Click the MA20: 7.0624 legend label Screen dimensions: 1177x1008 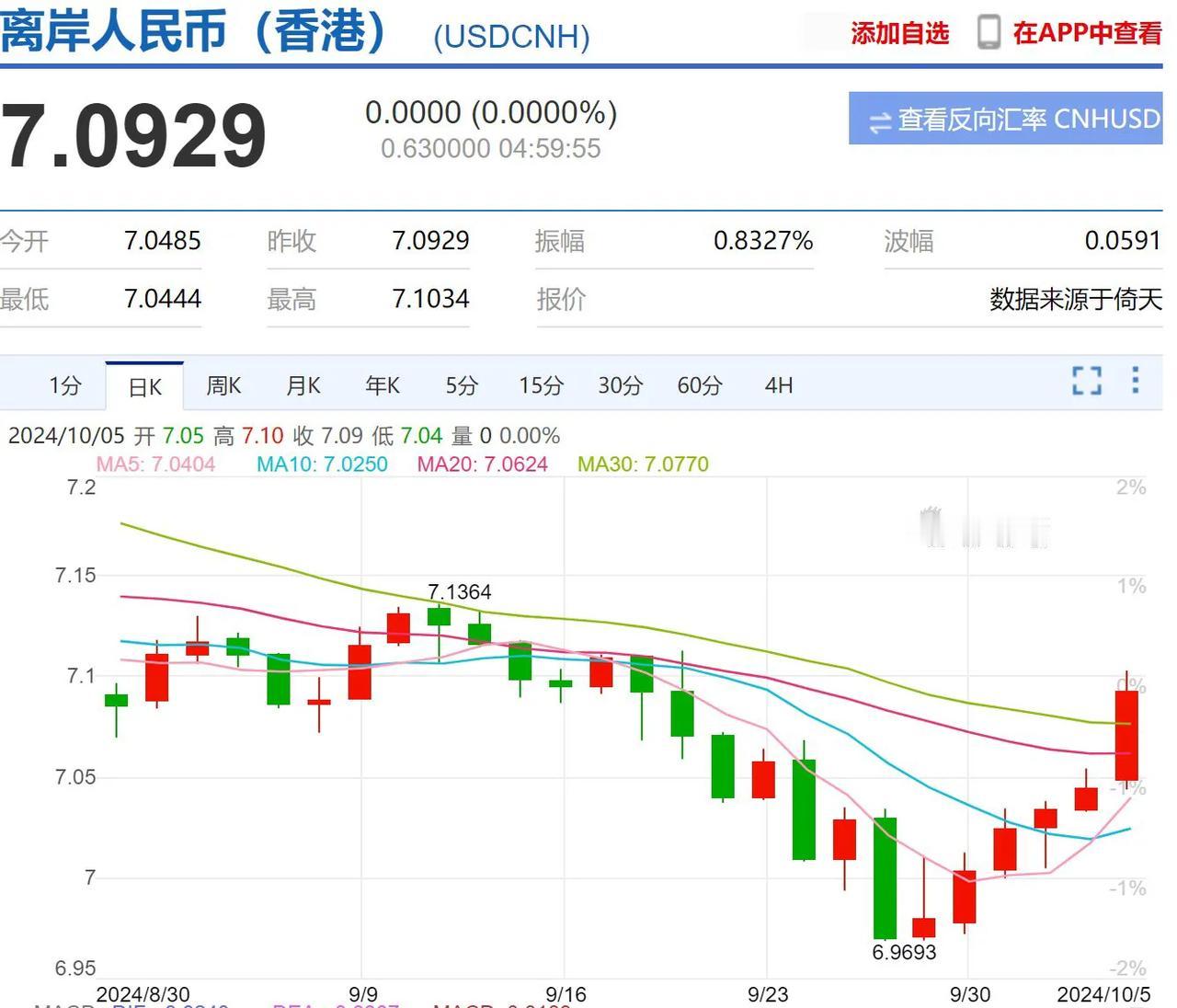[482, 464]
